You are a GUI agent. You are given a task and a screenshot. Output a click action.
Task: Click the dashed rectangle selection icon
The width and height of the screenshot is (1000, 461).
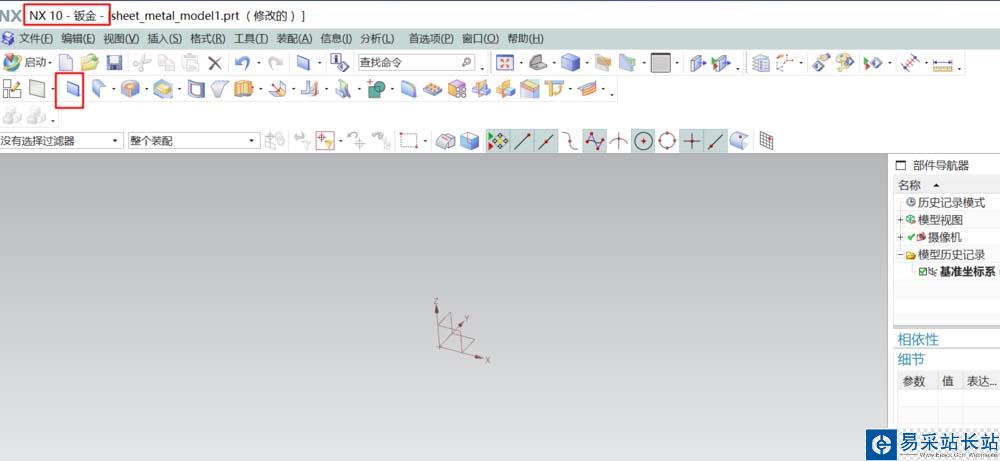point(408,140)
